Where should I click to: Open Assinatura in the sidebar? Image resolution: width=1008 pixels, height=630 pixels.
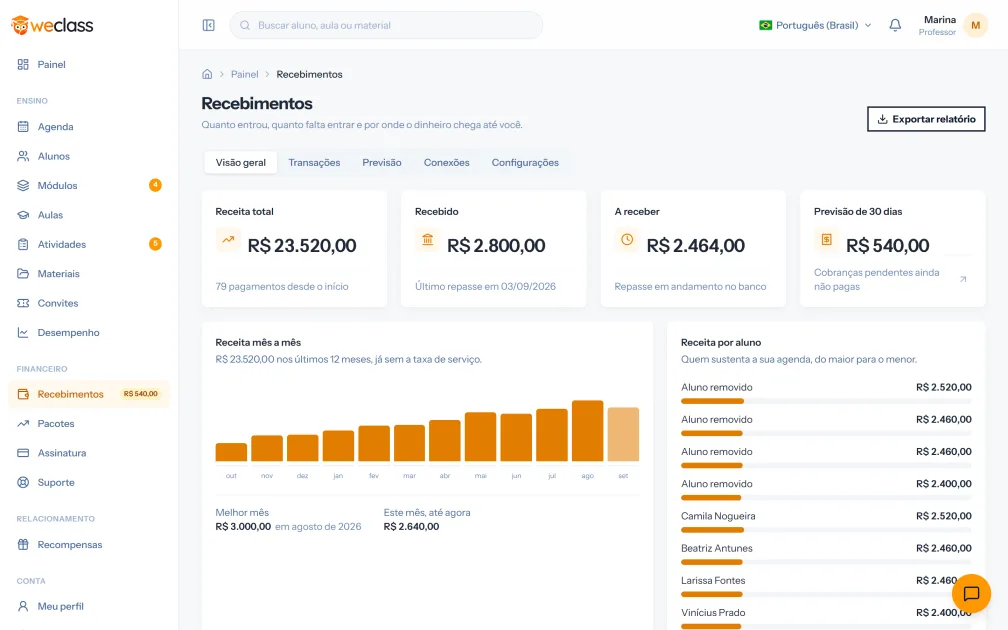point(89,453)
